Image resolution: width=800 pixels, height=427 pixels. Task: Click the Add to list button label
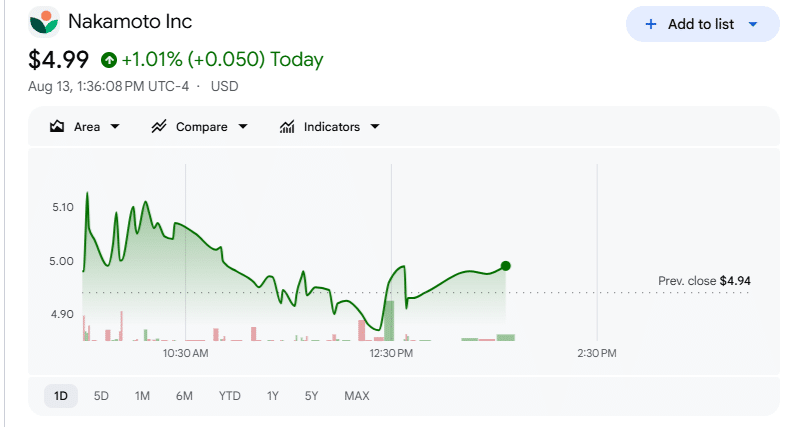coord(701,24)
